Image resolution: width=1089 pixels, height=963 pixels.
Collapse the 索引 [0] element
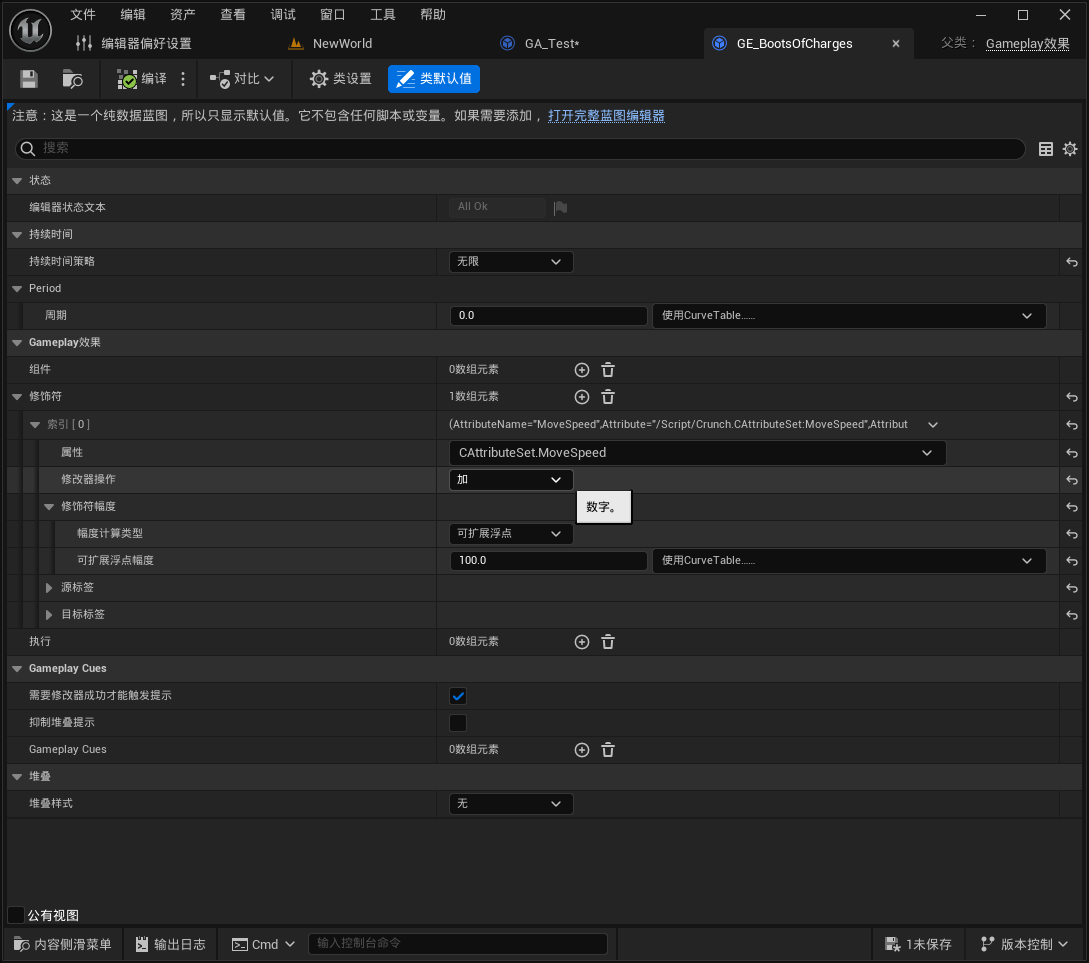point(35,425)
